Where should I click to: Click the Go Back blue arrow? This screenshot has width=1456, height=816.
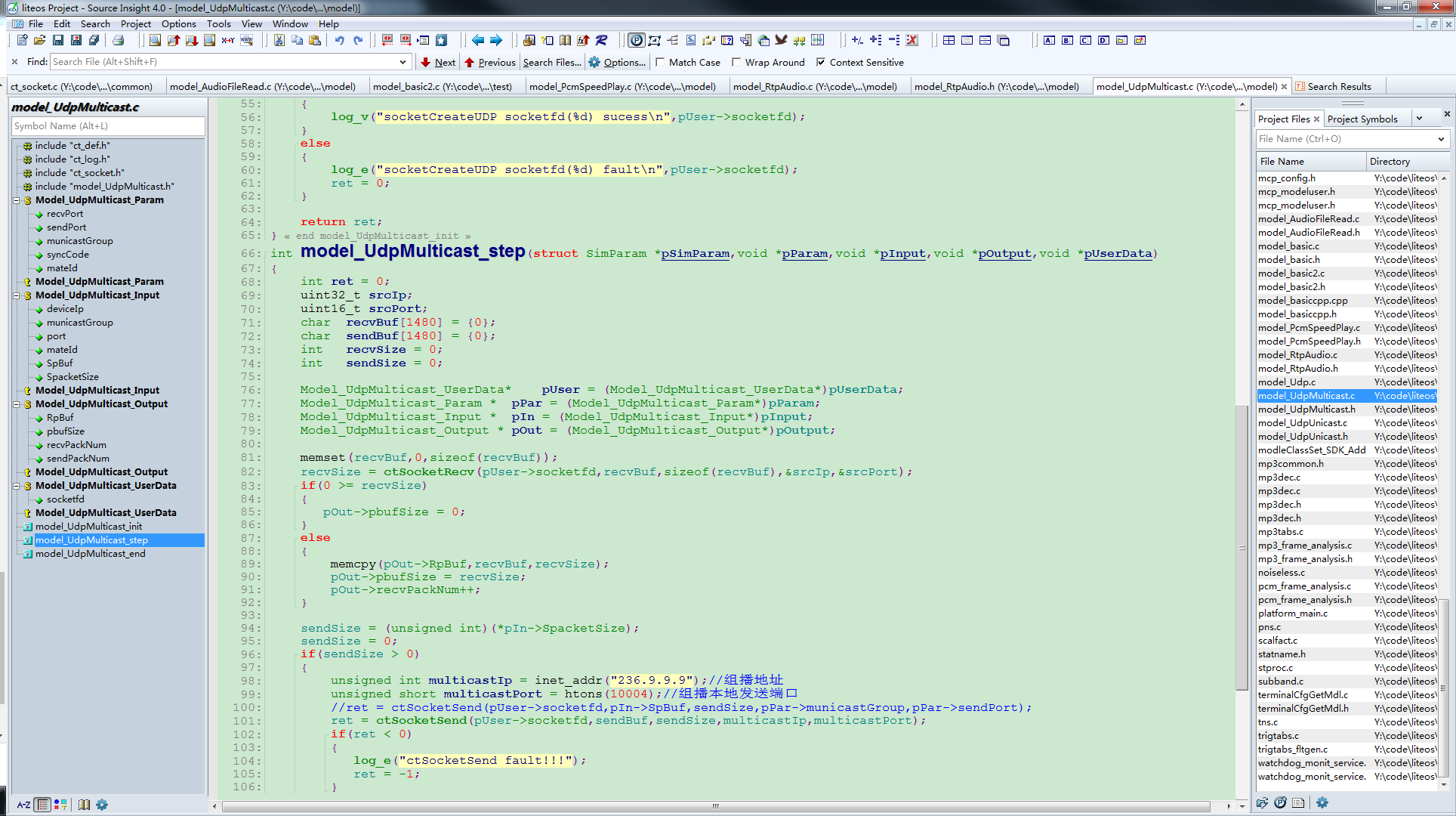coord(478,40)
